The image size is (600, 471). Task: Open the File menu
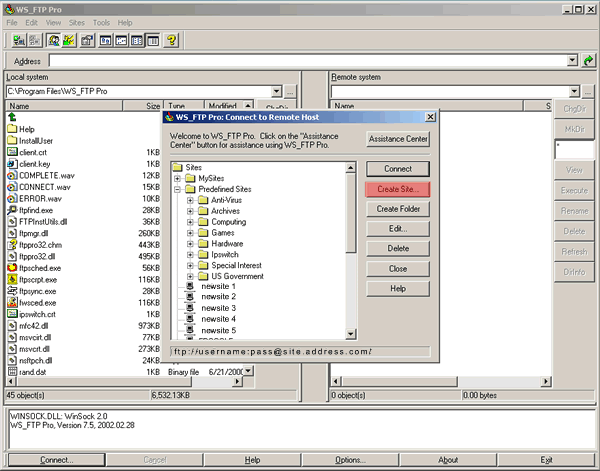click(x=12, y=23)
